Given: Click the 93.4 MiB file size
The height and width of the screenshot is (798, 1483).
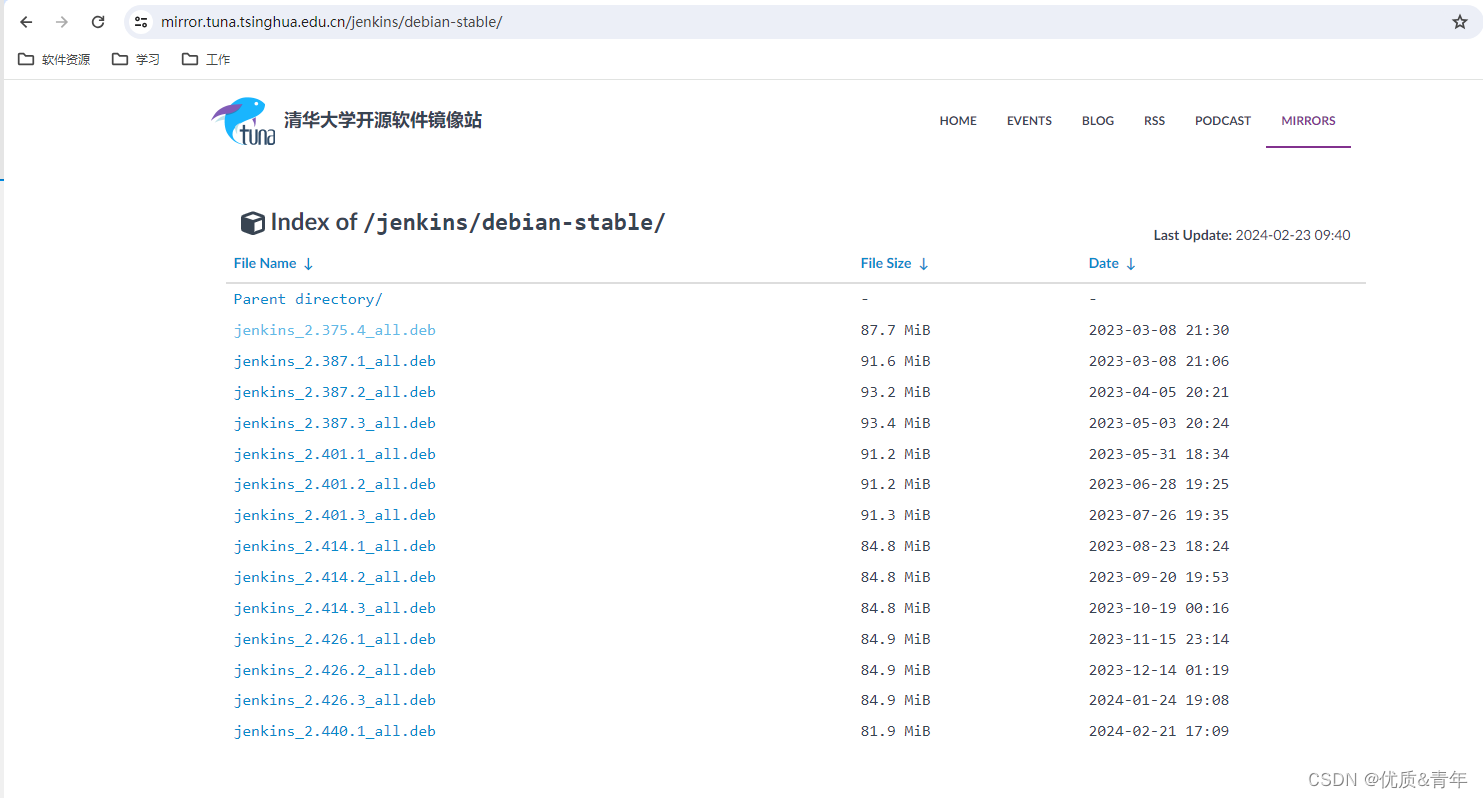Looking at the screenshot, I should pos(896,423).
